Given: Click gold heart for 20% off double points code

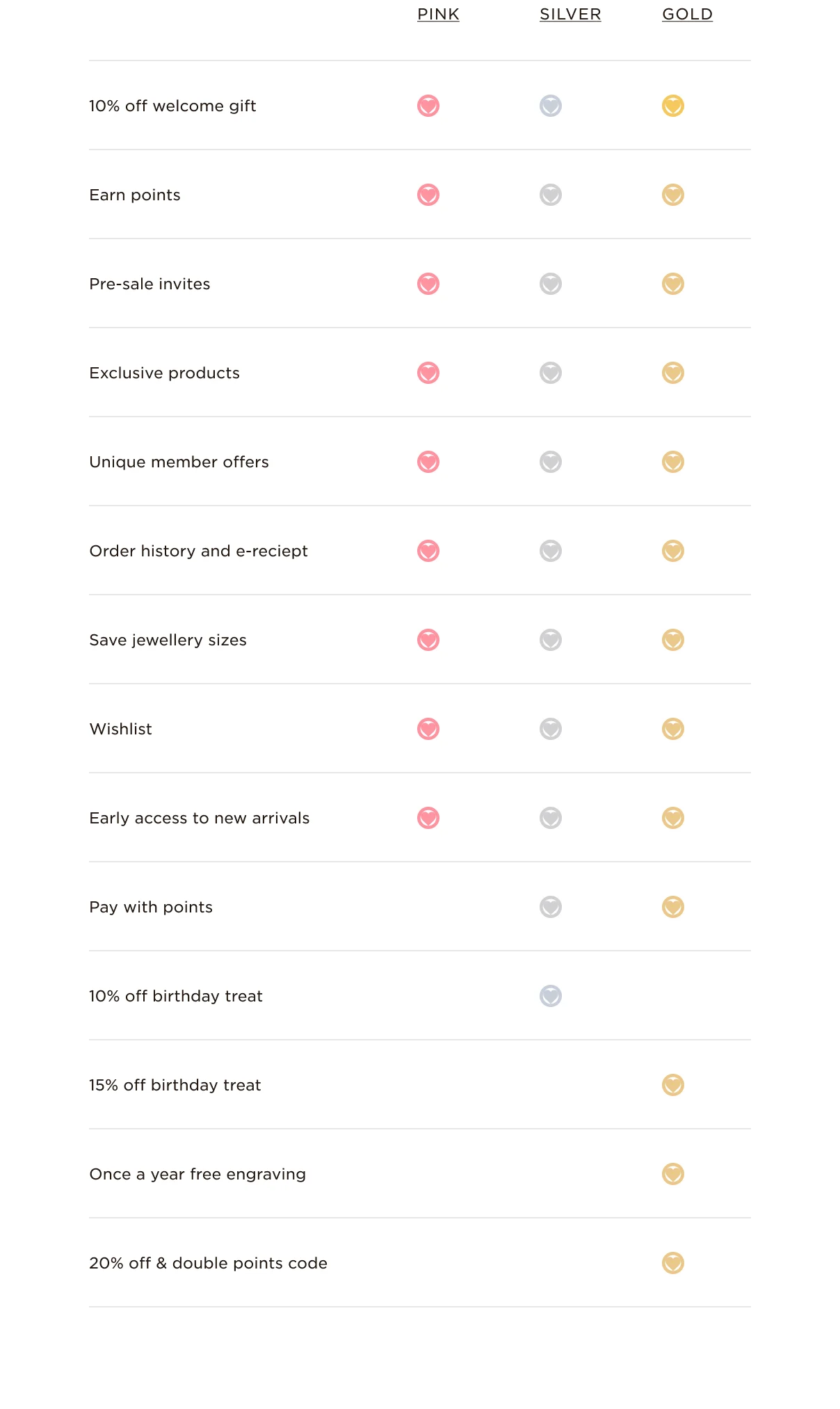Looking at the screenshot, I should pyautogui.click(x=673, y=1263).
